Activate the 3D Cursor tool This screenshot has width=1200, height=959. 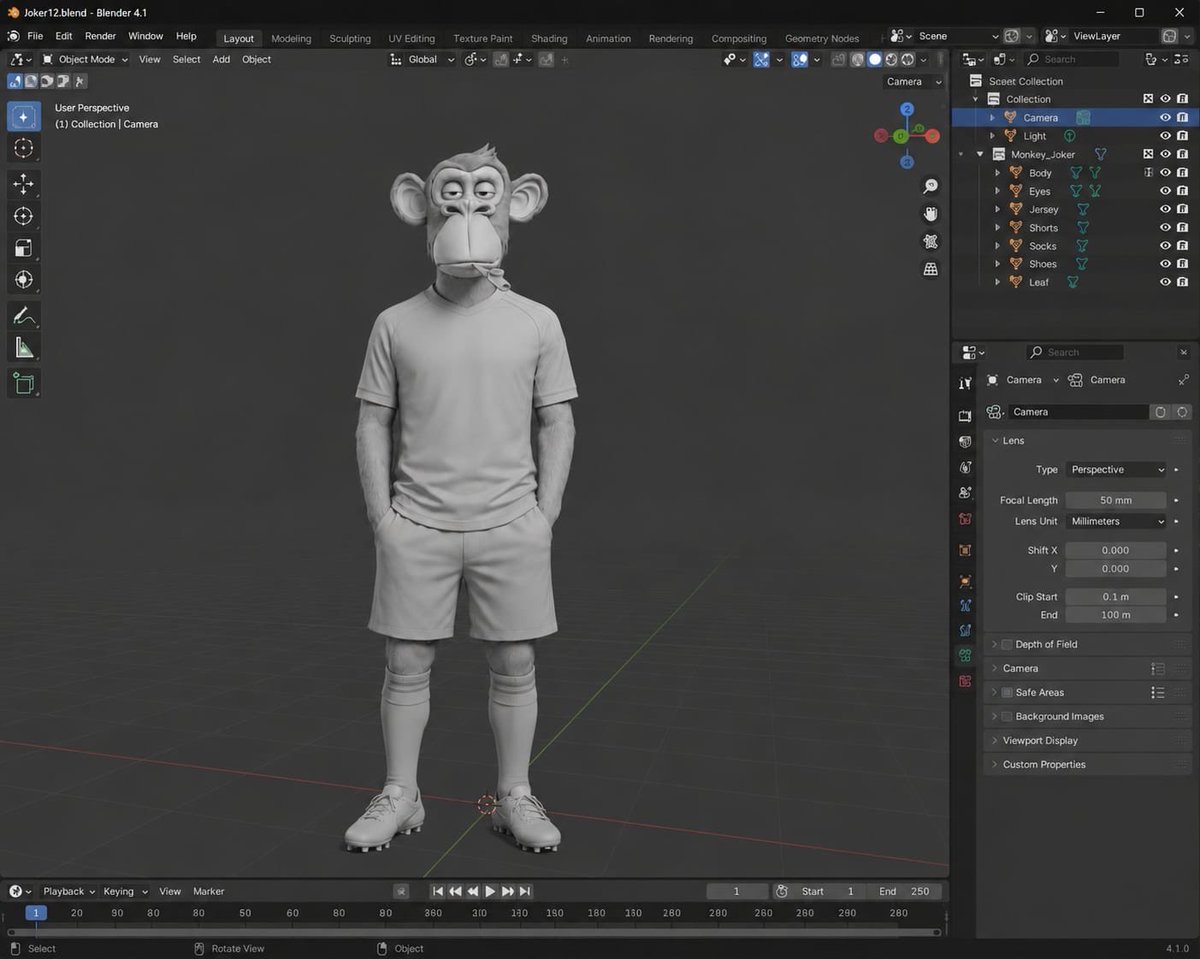point(24,148)
